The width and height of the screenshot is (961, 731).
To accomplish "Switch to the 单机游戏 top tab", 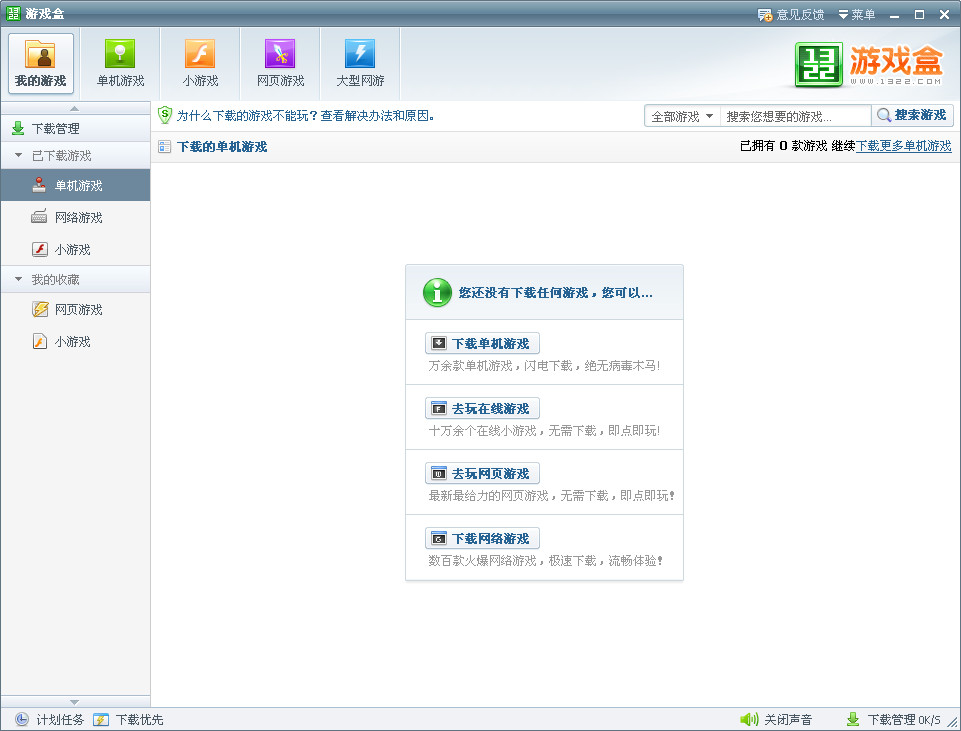I will pos(121,63).
